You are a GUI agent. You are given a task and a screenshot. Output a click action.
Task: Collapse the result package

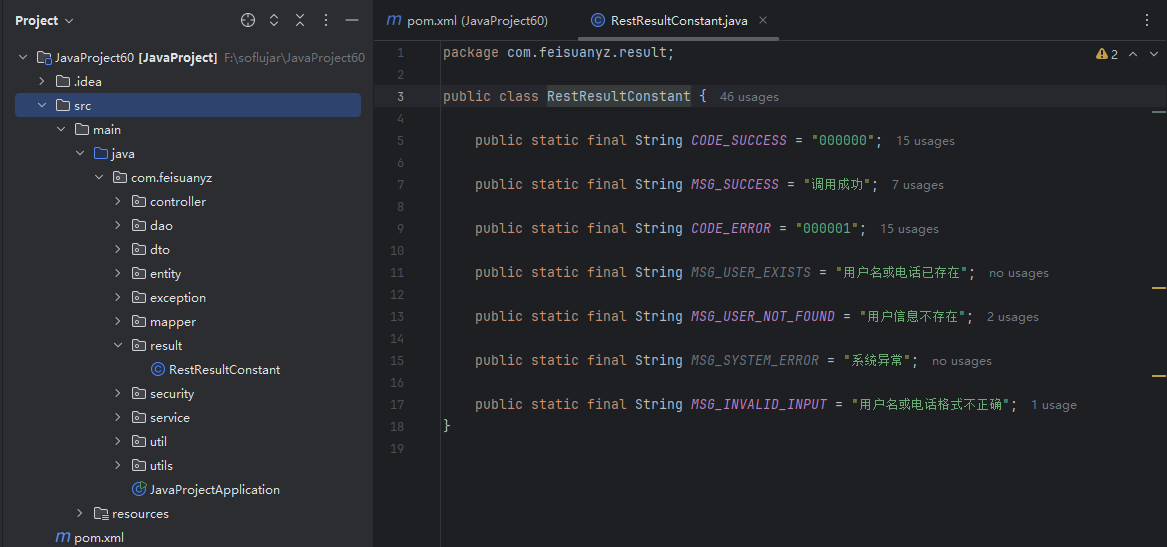(118, 345)
